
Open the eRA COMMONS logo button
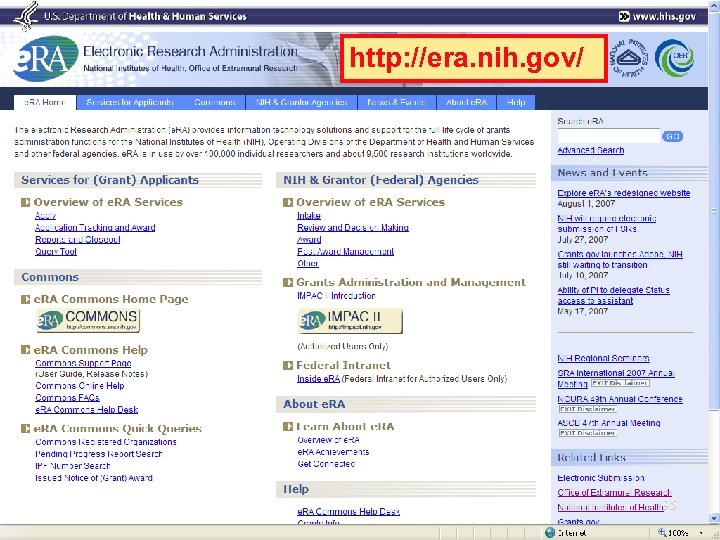tap(88, 320)
